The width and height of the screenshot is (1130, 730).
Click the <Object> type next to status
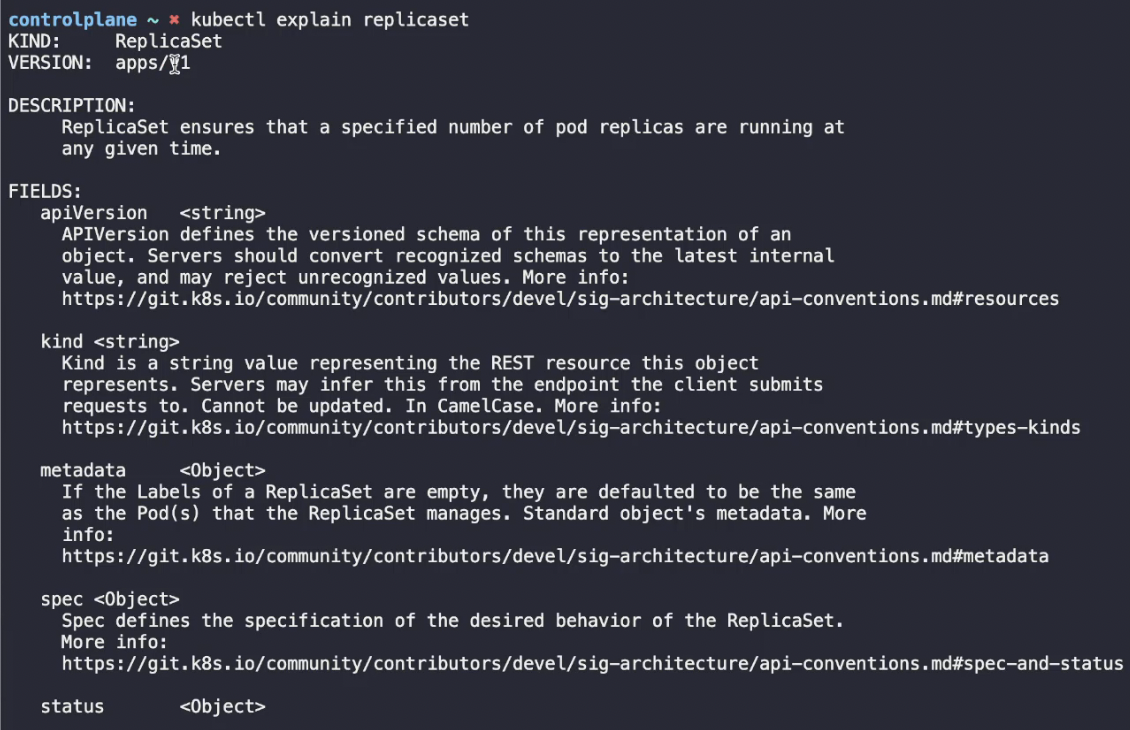coord(223,707)
